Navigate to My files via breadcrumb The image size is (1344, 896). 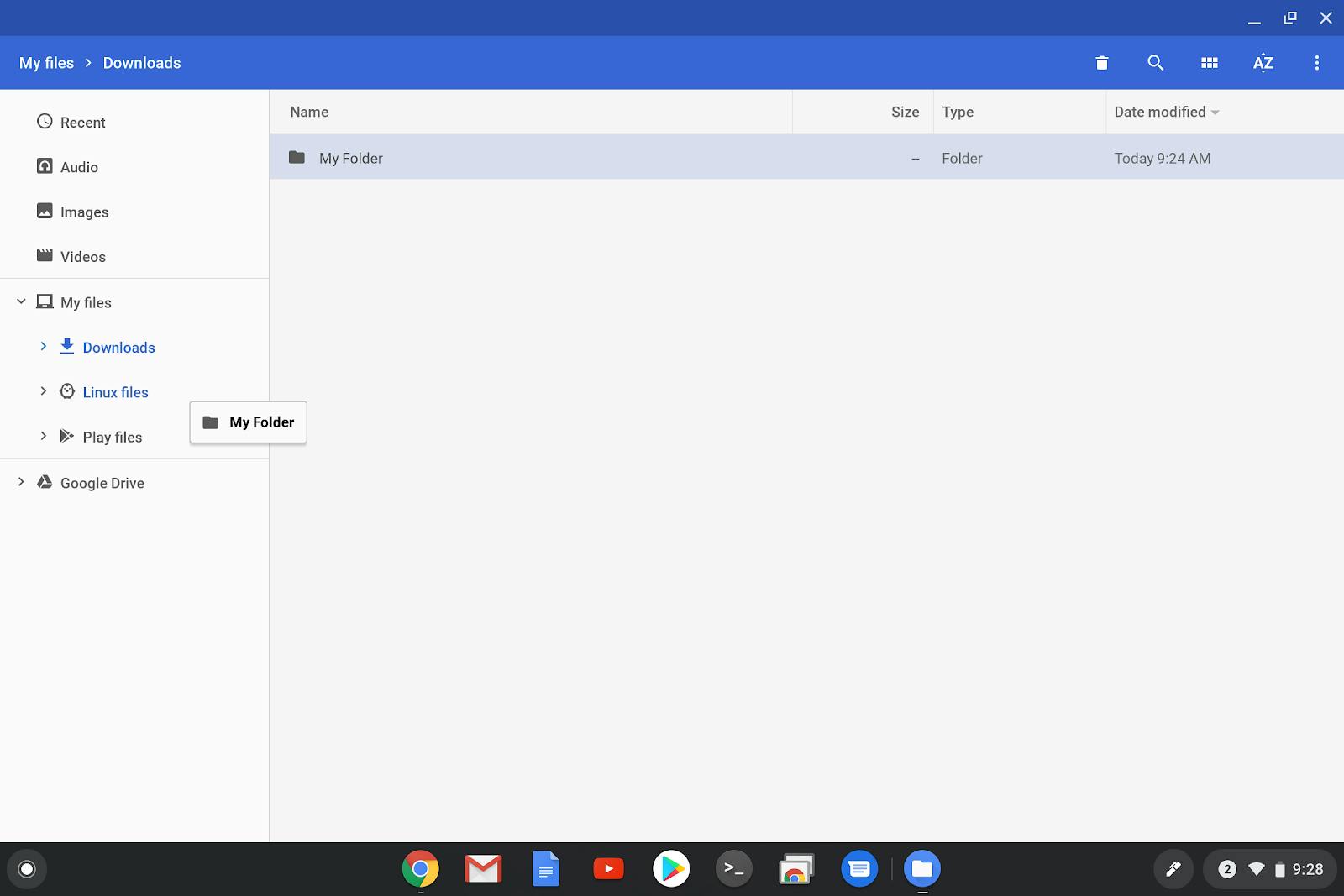click(46, 62)
